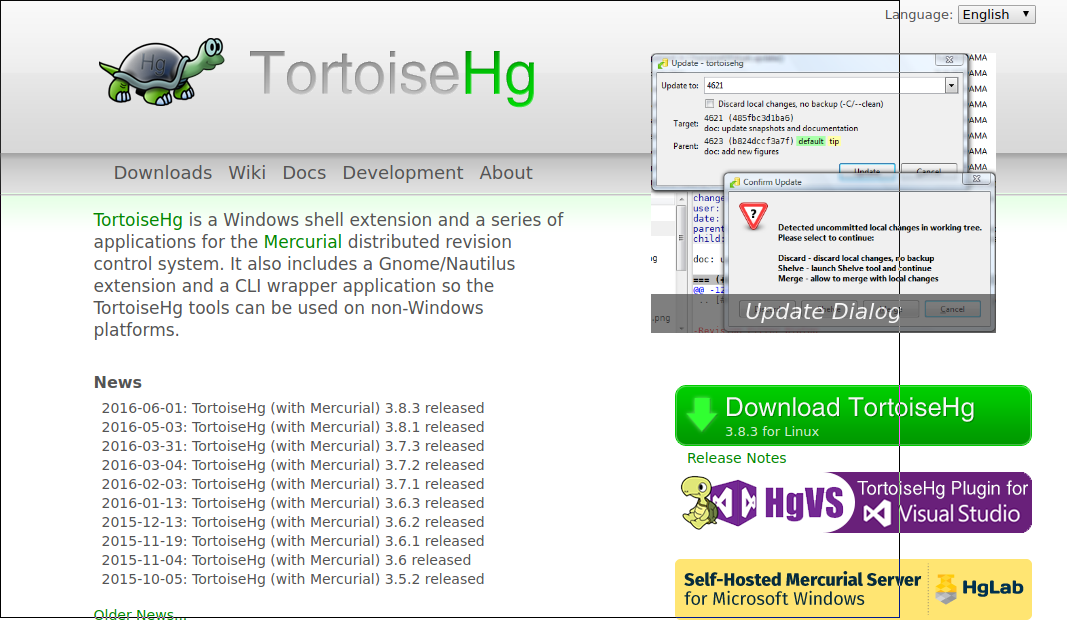
Task: Click news item 3.8.3 released
Action: (293, 408)
